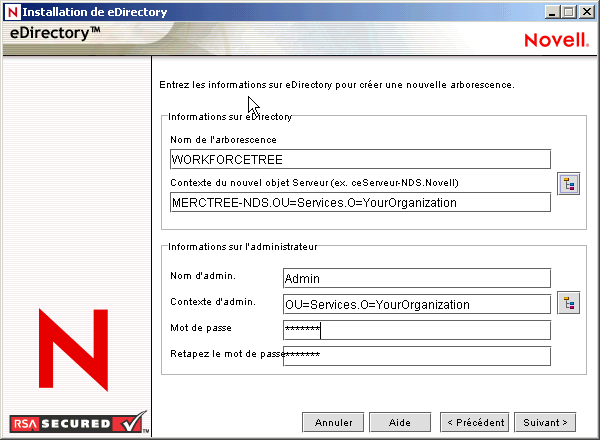Open tree browser for admin context

(x=568, y=303)
